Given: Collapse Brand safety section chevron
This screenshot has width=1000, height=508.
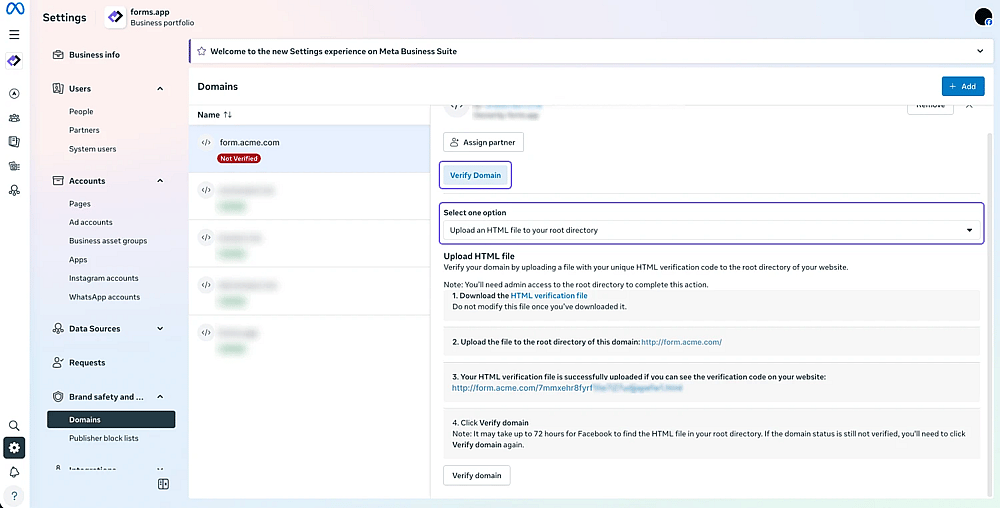Looking at the screenshot, I should [160, 396].
